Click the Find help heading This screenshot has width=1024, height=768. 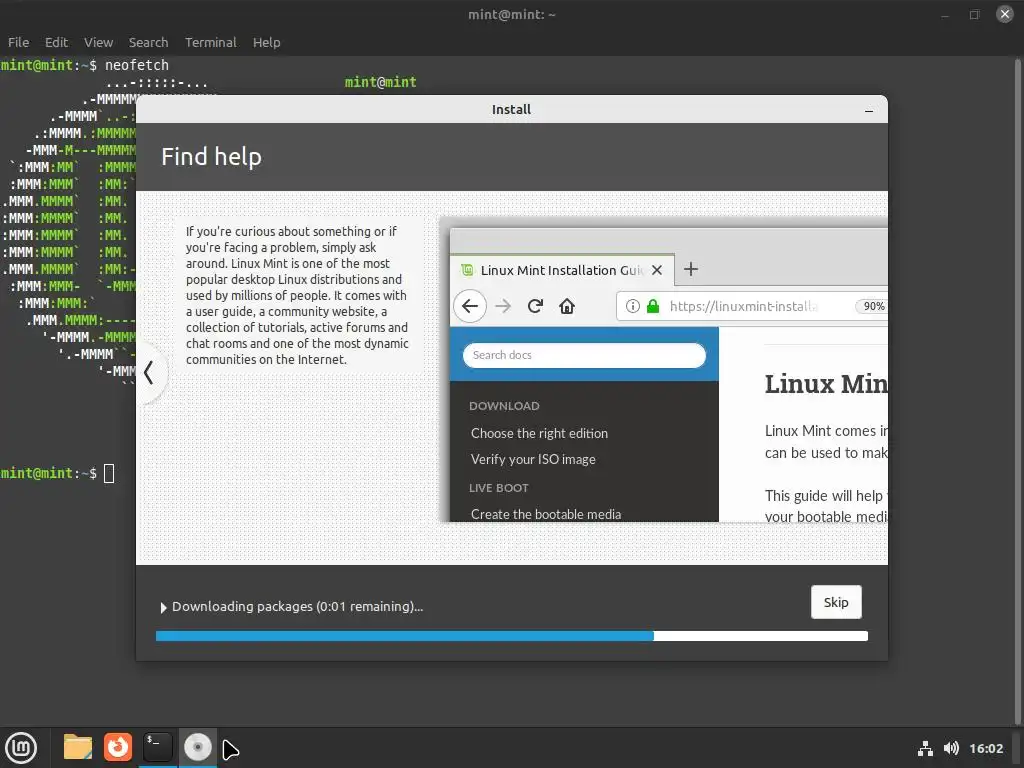pos(211,157)
